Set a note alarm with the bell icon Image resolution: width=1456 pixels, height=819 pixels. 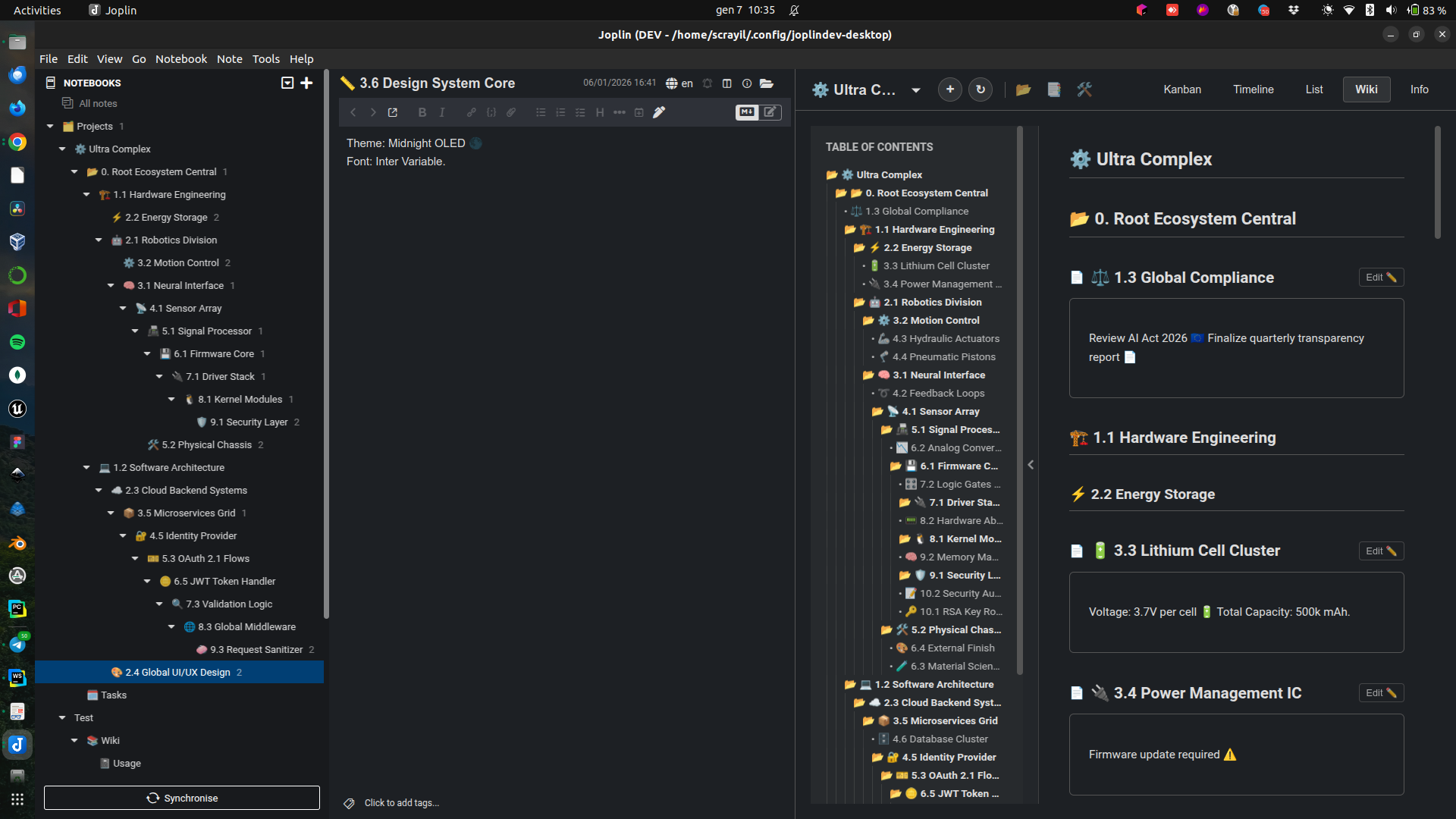[x=708, y=83]
